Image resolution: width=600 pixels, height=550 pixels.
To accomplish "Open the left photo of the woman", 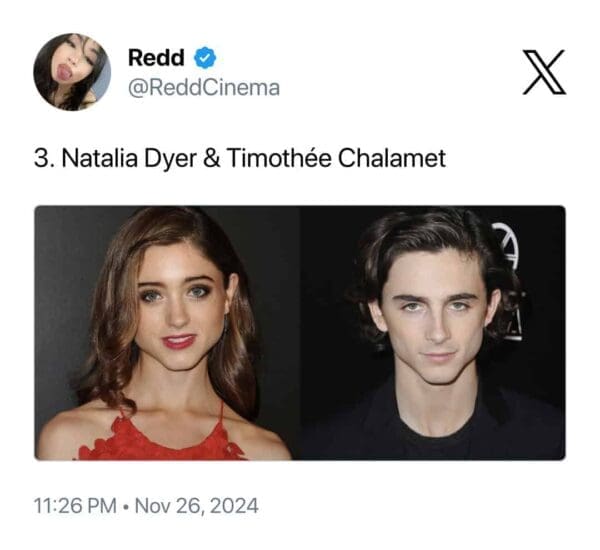I will pos(167,332).
